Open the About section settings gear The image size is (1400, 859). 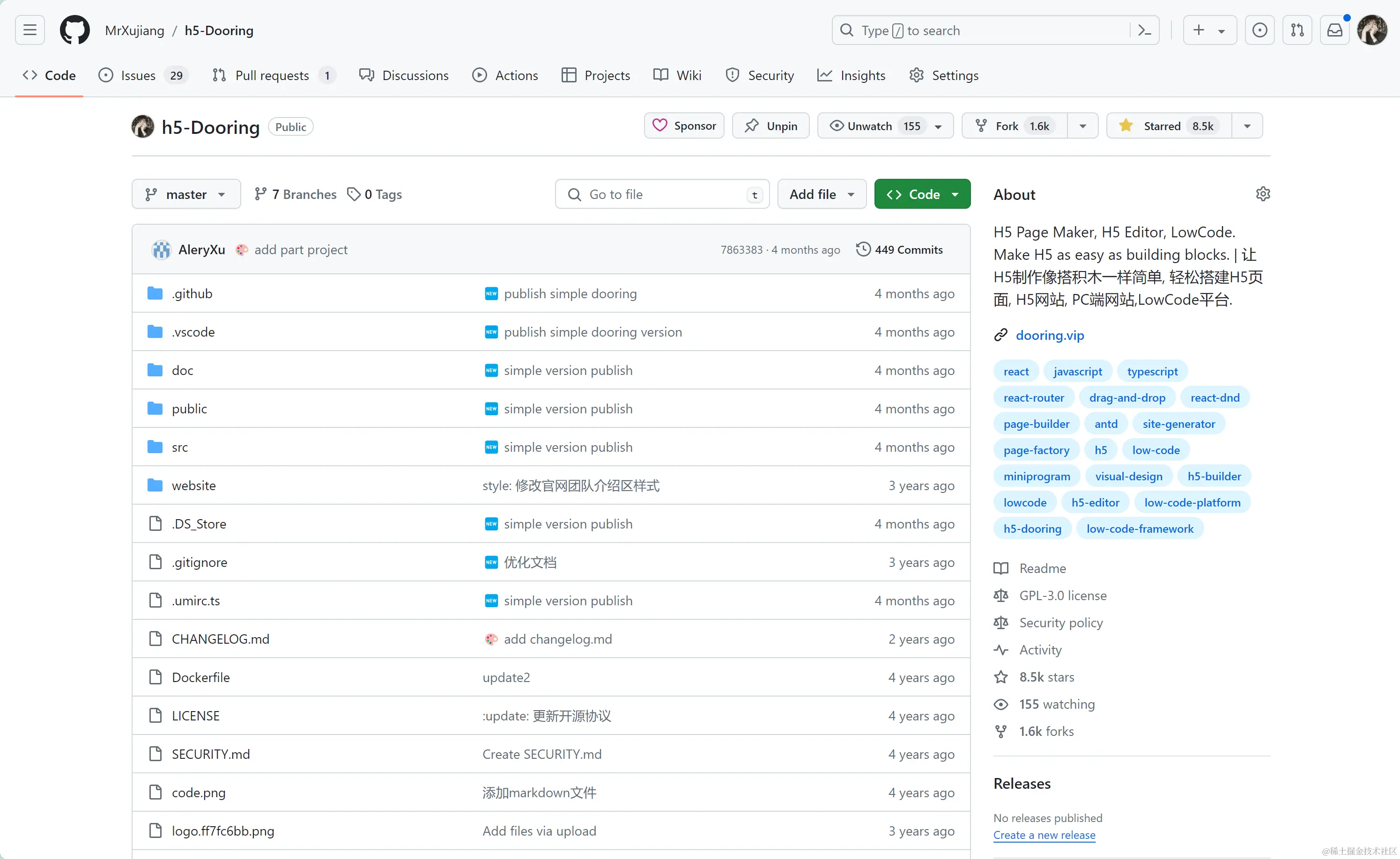click(1262, 194)
